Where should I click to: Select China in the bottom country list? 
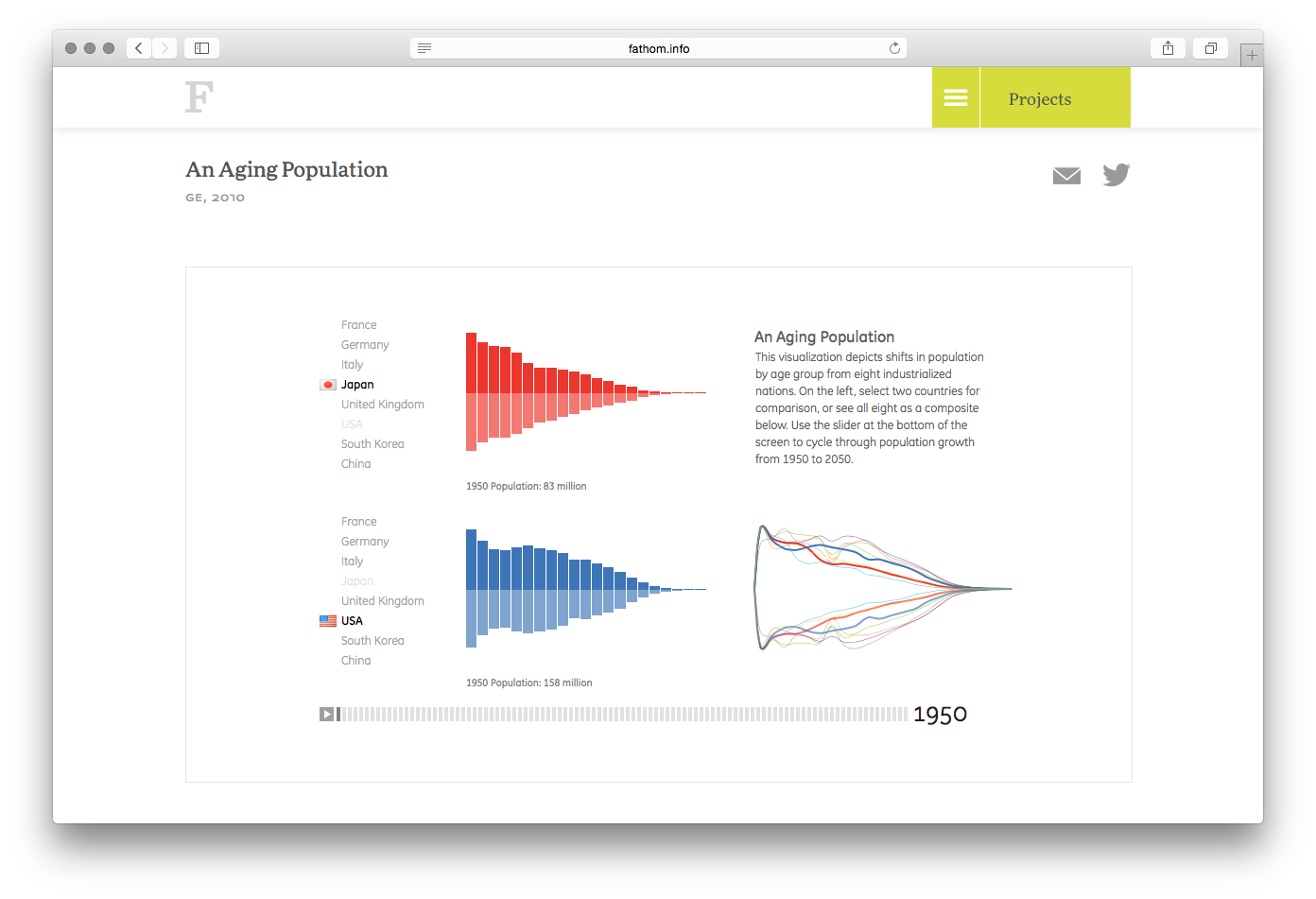point(356,660)
